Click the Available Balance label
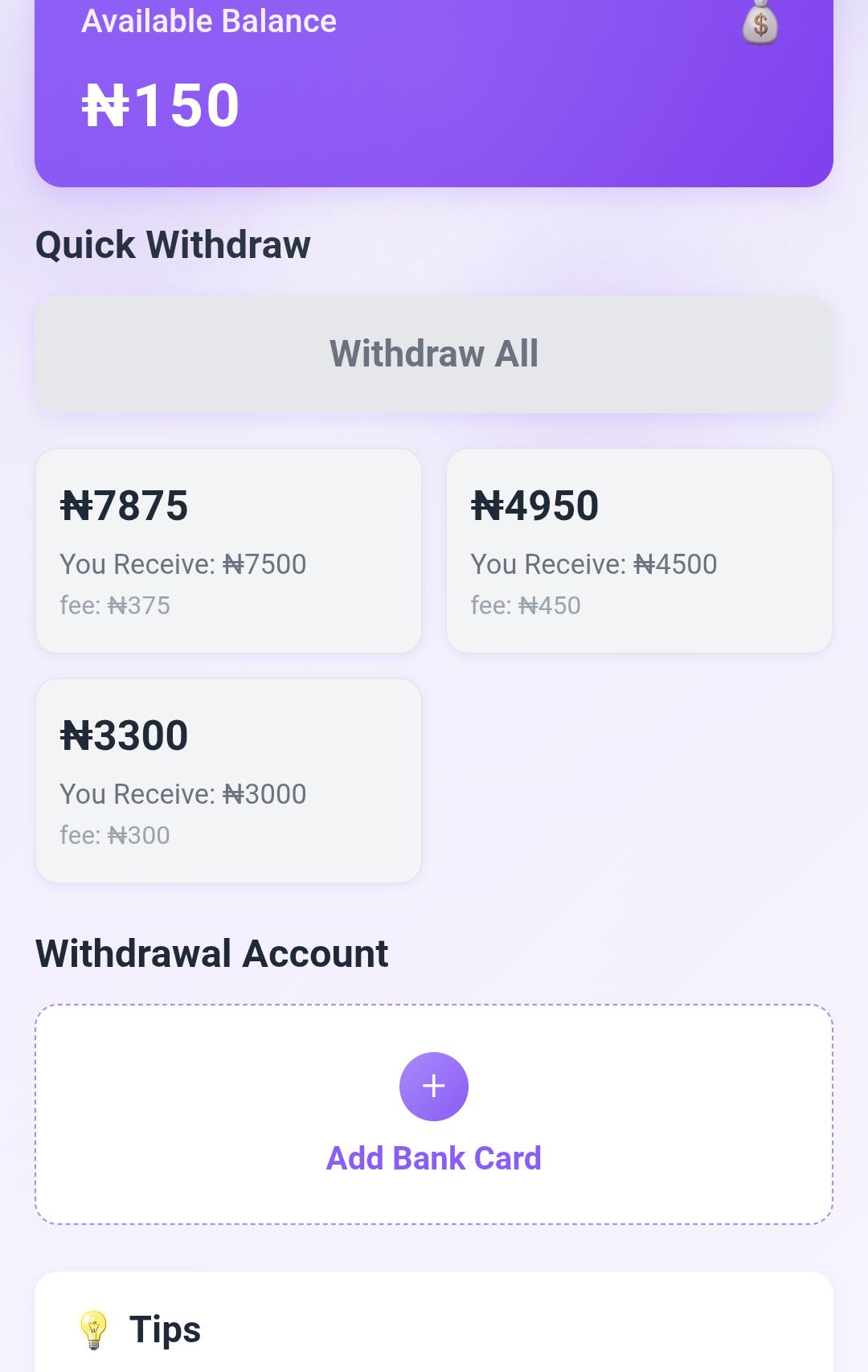Image resolution: width=868 pixels, height=1372 pixels. [x=209, y=21]
